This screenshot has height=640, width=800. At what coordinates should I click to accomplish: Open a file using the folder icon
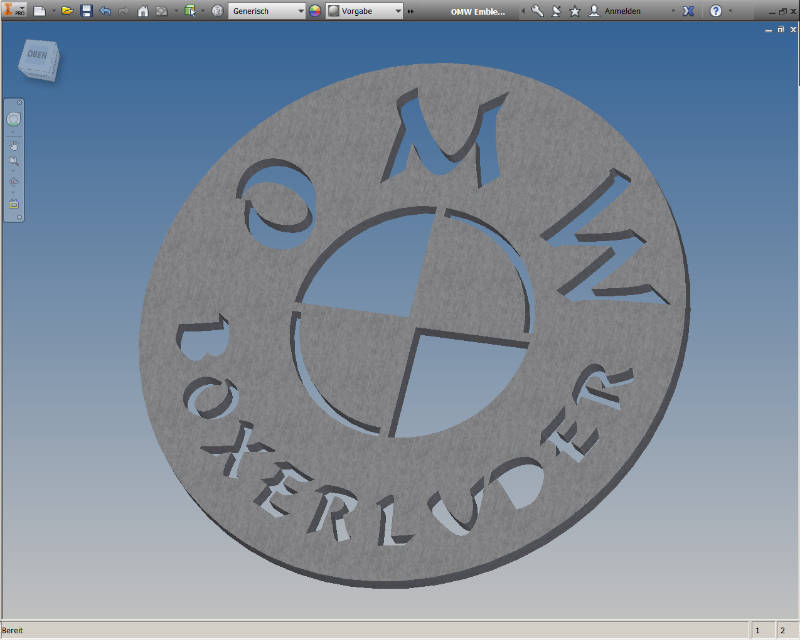point(67,11)
